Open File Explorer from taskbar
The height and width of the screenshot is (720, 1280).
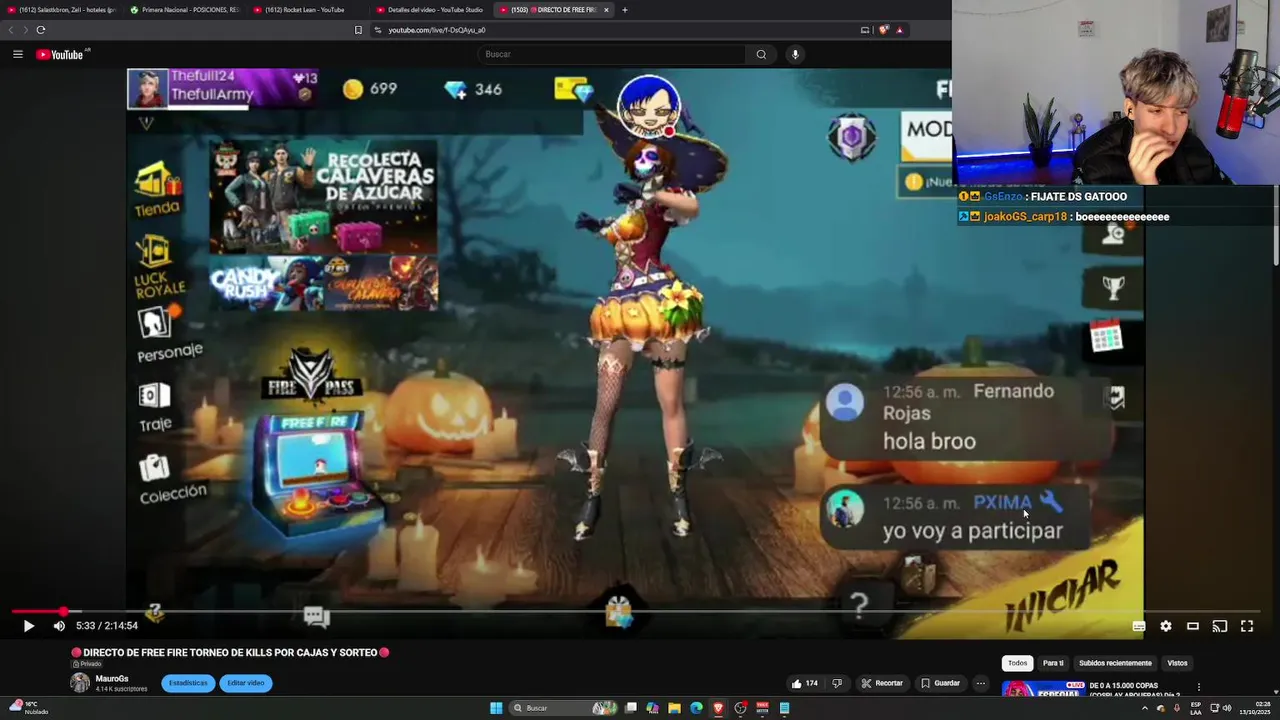(675, 708)
